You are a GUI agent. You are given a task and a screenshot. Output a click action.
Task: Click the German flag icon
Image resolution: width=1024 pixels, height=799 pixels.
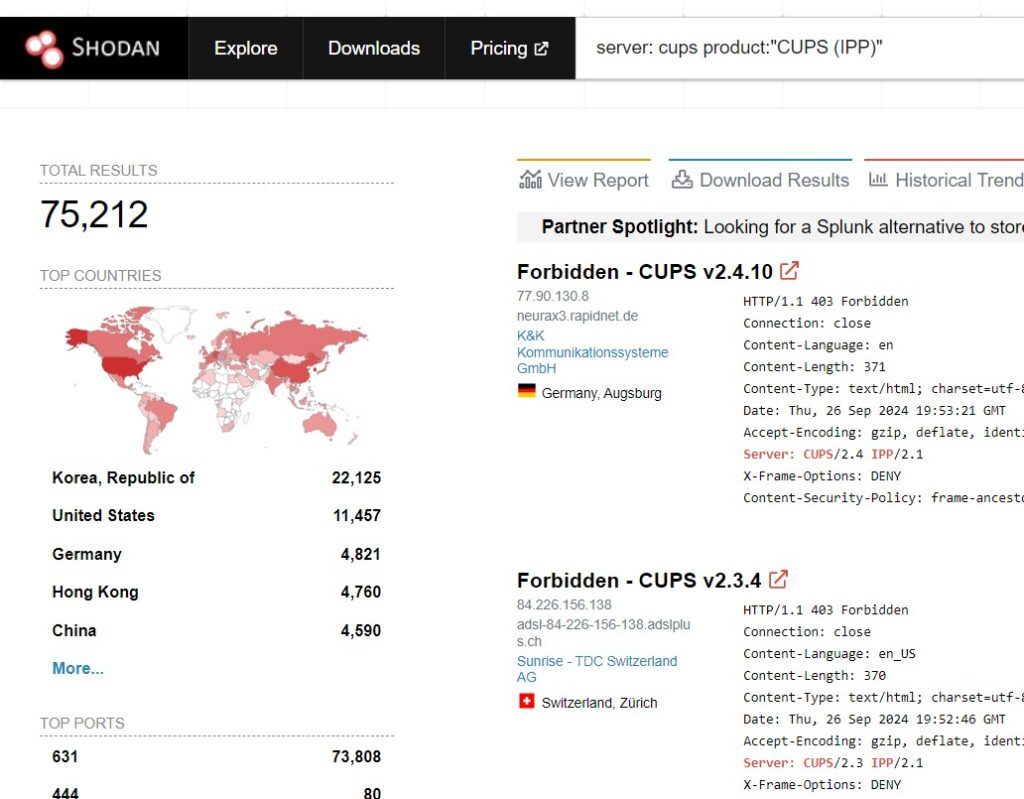click(x=526, y=391)
